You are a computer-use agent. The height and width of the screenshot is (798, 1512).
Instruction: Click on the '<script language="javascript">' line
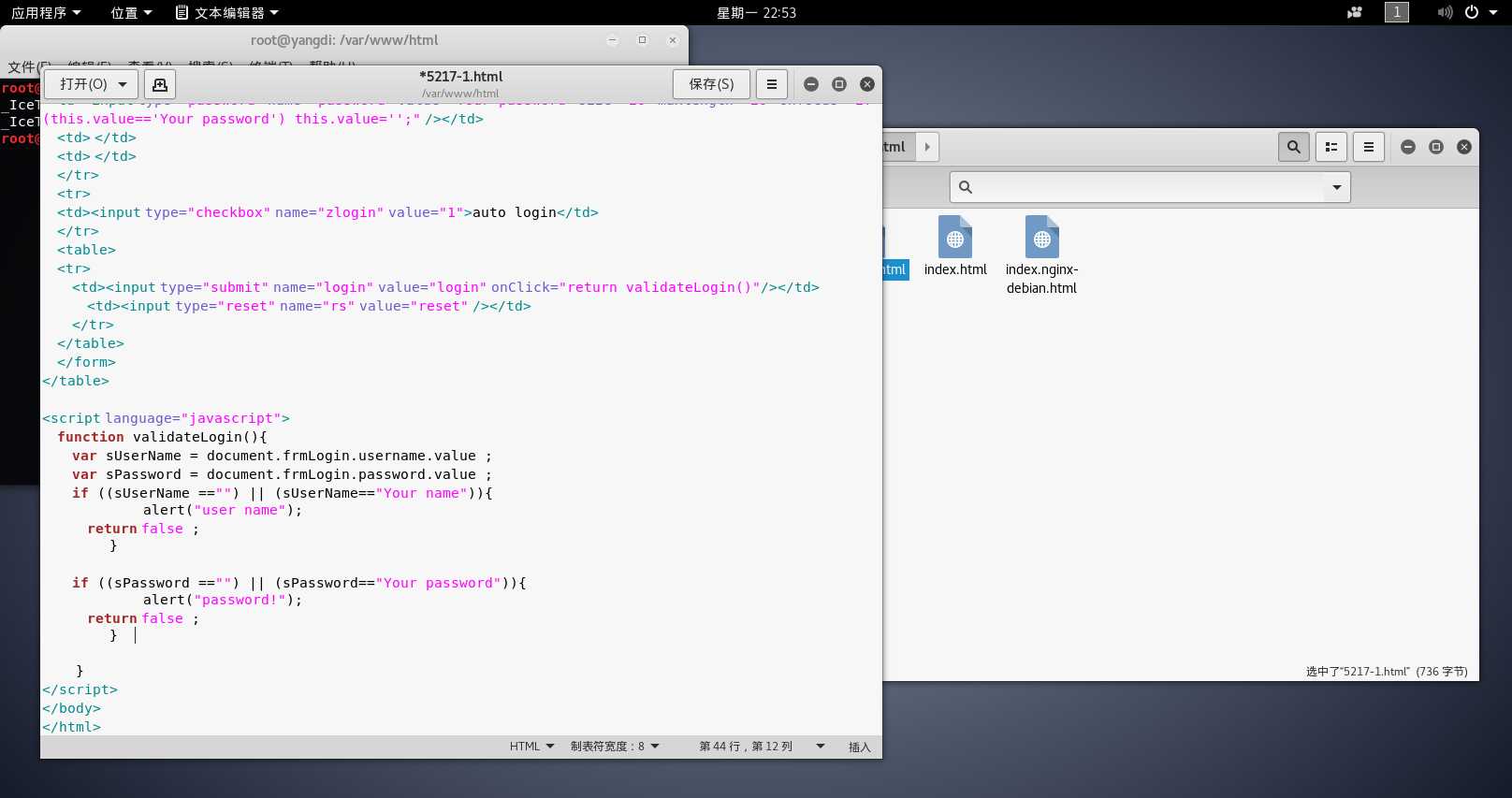pyautogui.click(x=166, y=418)
